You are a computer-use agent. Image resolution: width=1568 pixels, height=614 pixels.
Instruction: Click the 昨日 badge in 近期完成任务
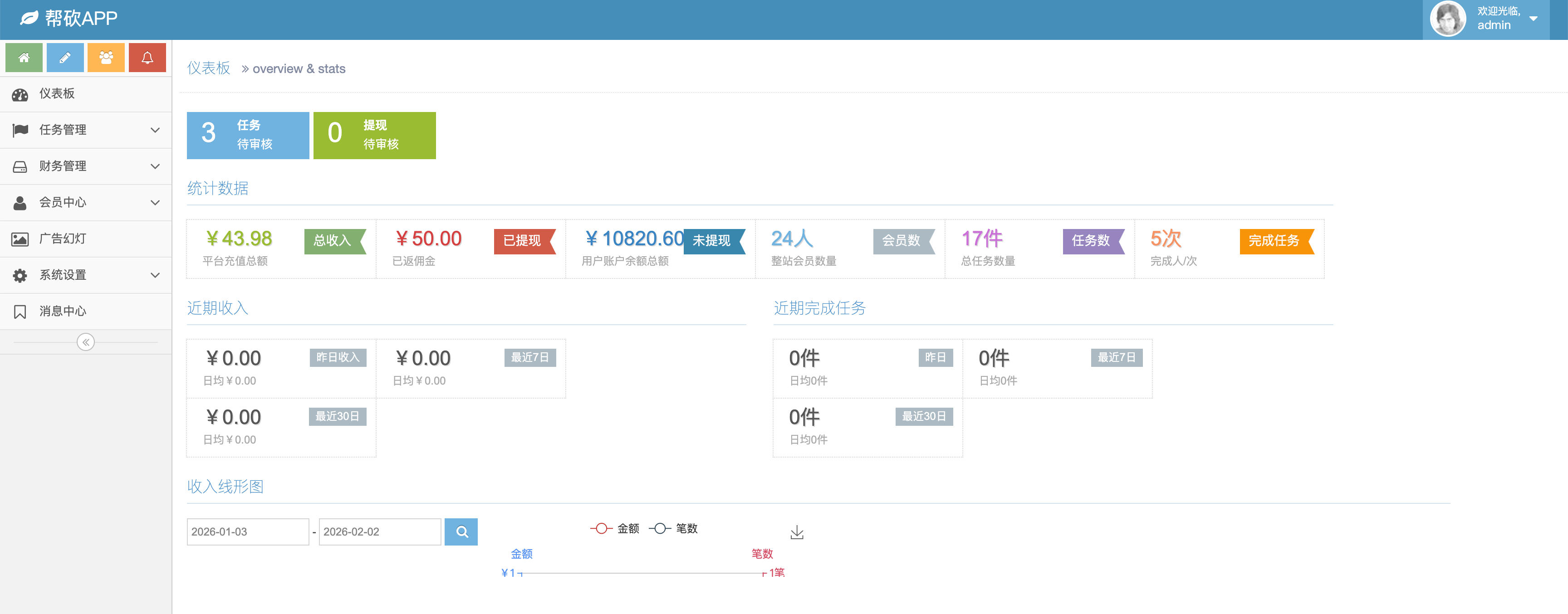tap(936, 358)
